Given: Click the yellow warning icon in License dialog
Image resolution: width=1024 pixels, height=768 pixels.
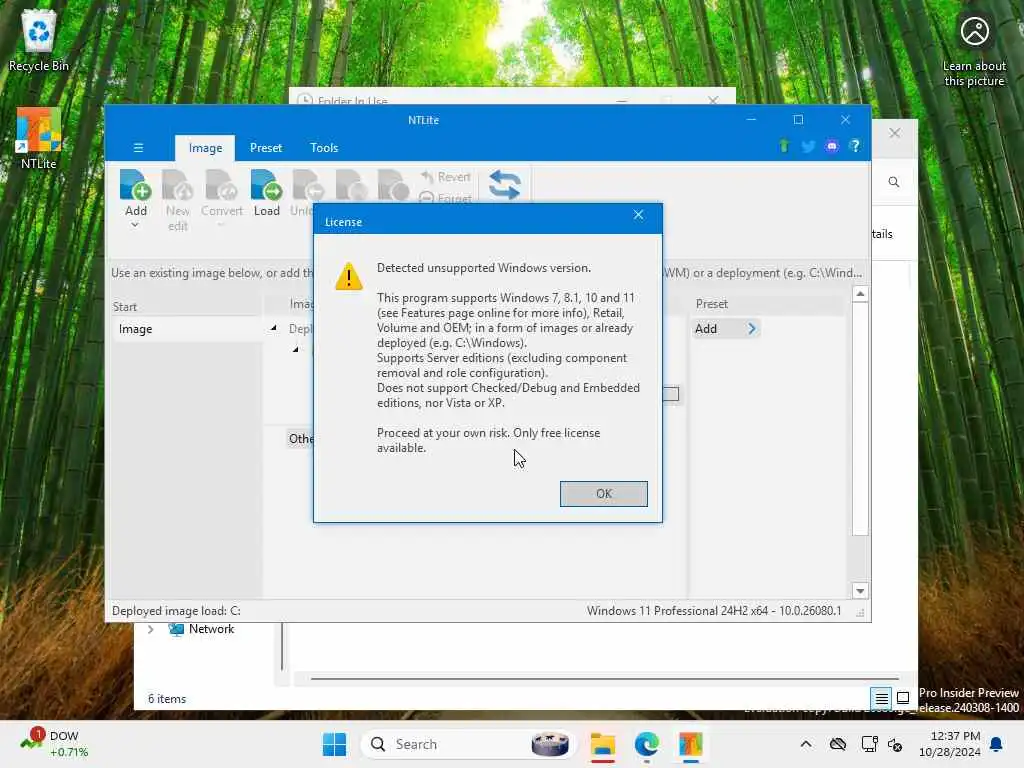Looking at the screenshot, I should point(349,276).
